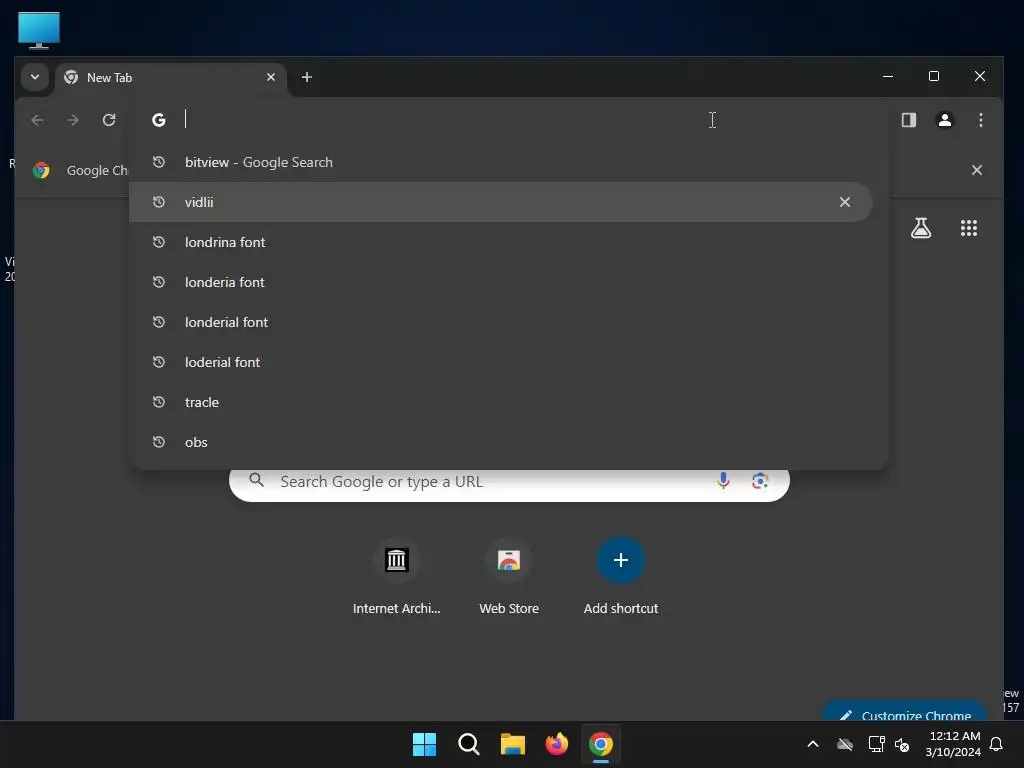The width and height of the screenshot is (1024, 768).
Task: Open the clock showing 12:12 AM
Action: tap(953, 744)
